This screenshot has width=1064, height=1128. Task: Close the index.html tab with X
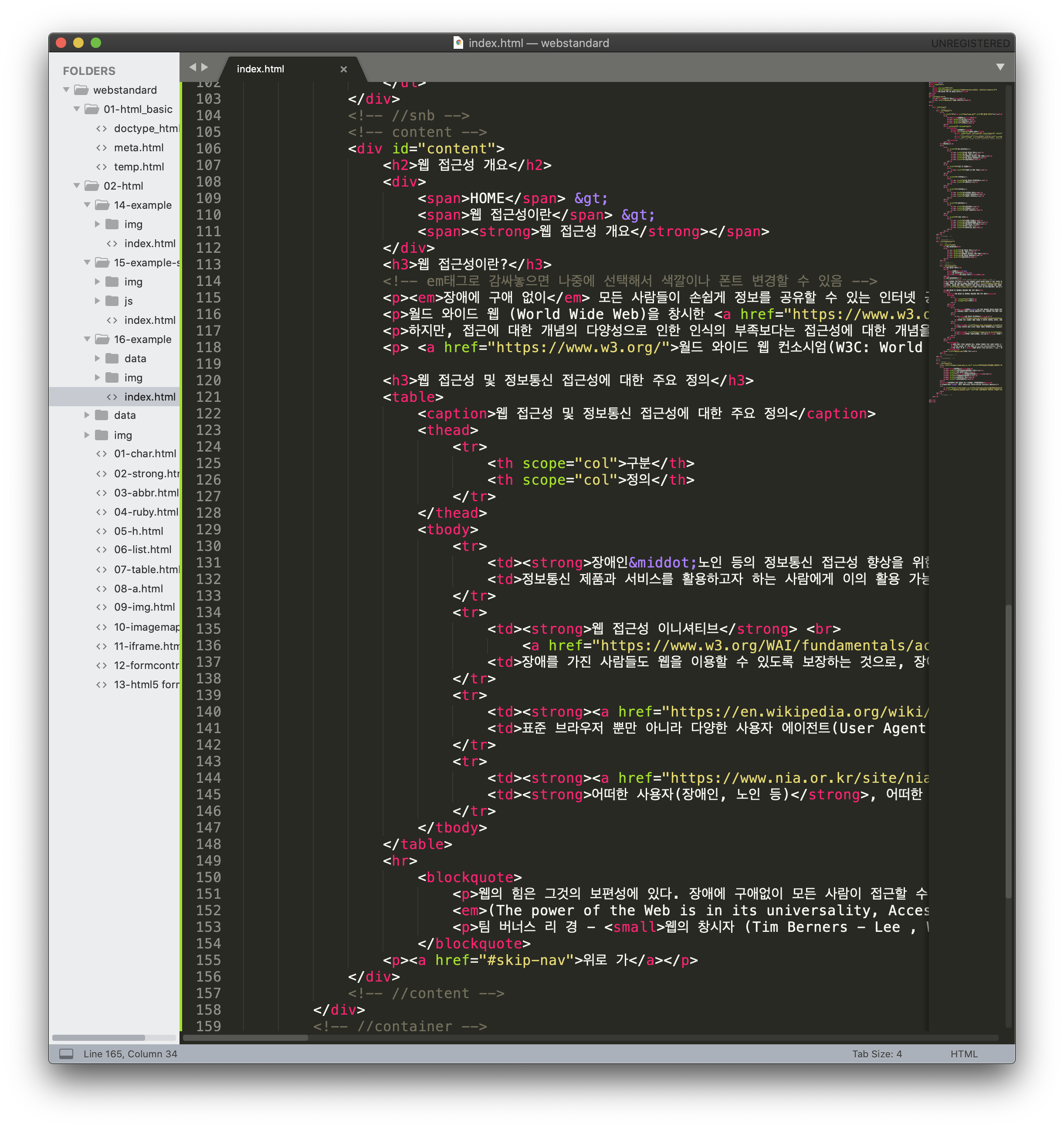(x=343, y=69)
